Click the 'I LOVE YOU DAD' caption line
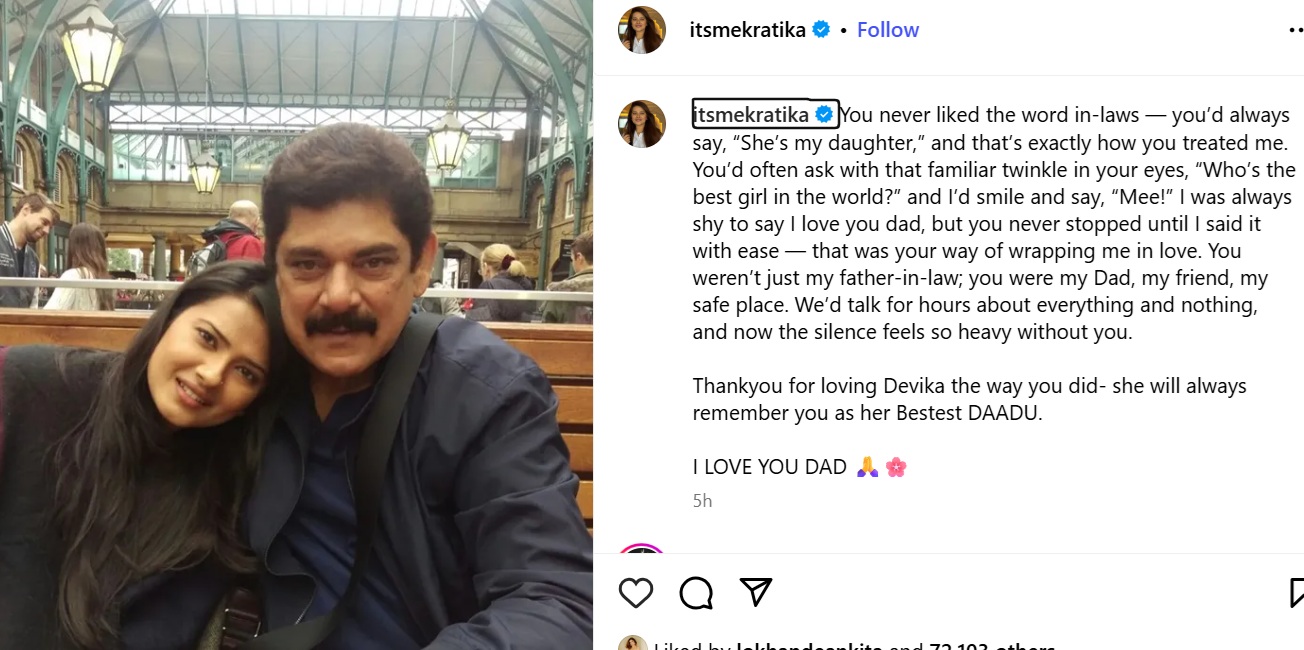Image resolution: width=1304 pixels, height=650 pixels. click(x=769, y=467)
